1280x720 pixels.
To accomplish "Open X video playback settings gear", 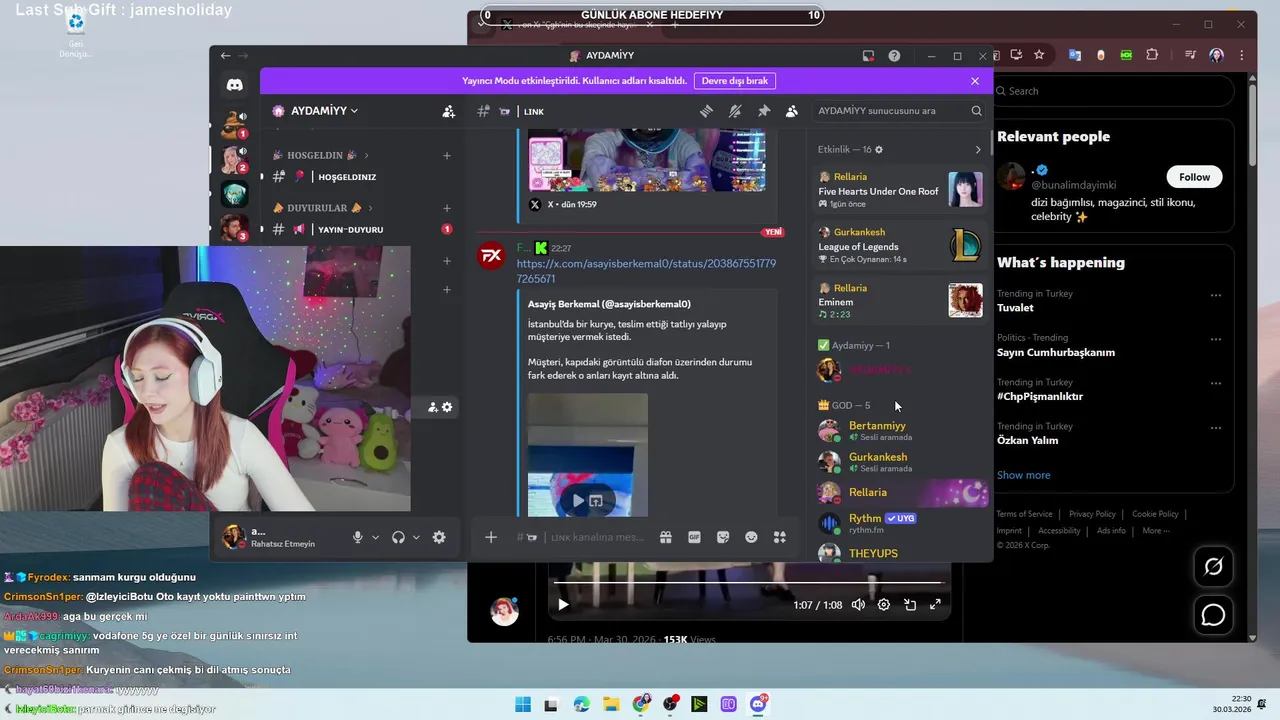I will click(884, 604).
